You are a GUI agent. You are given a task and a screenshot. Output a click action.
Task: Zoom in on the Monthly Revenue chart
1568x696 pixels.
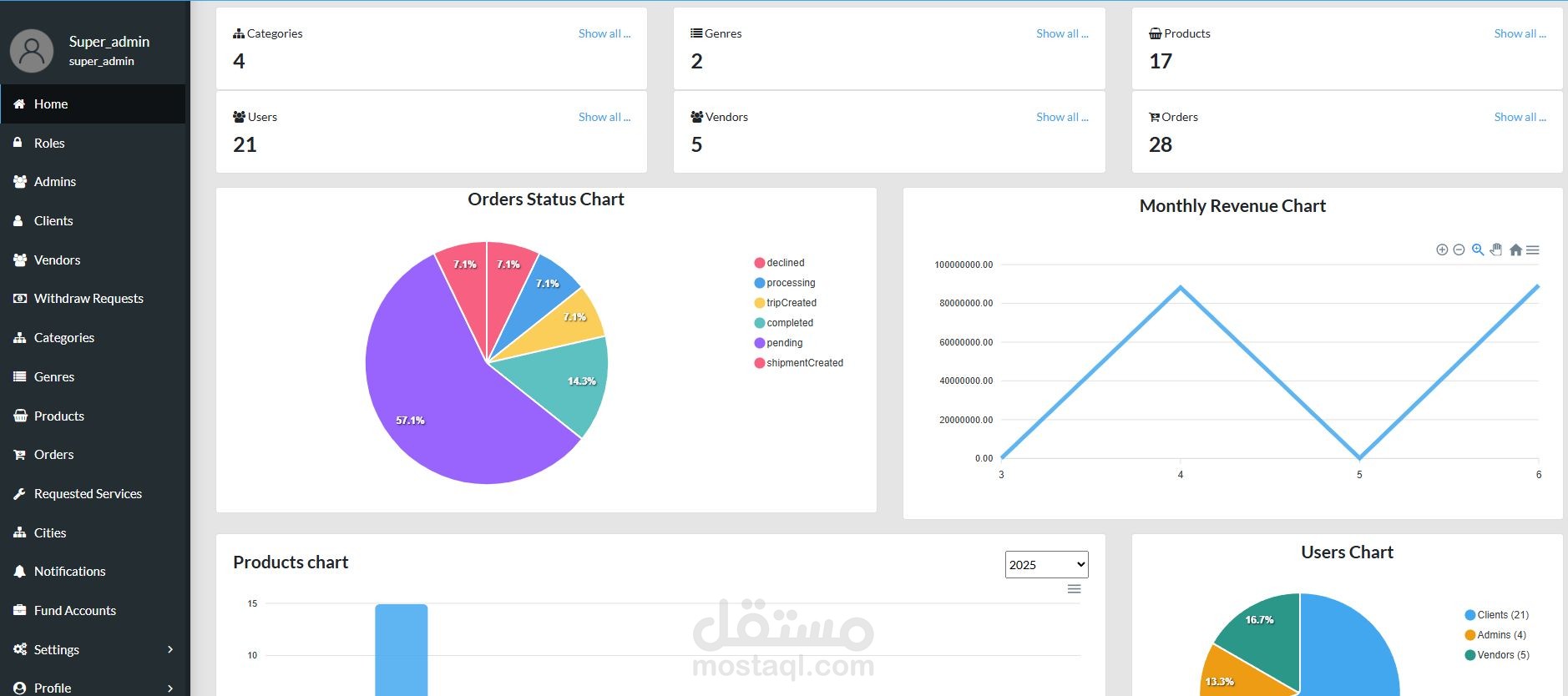pos(1442,250)
